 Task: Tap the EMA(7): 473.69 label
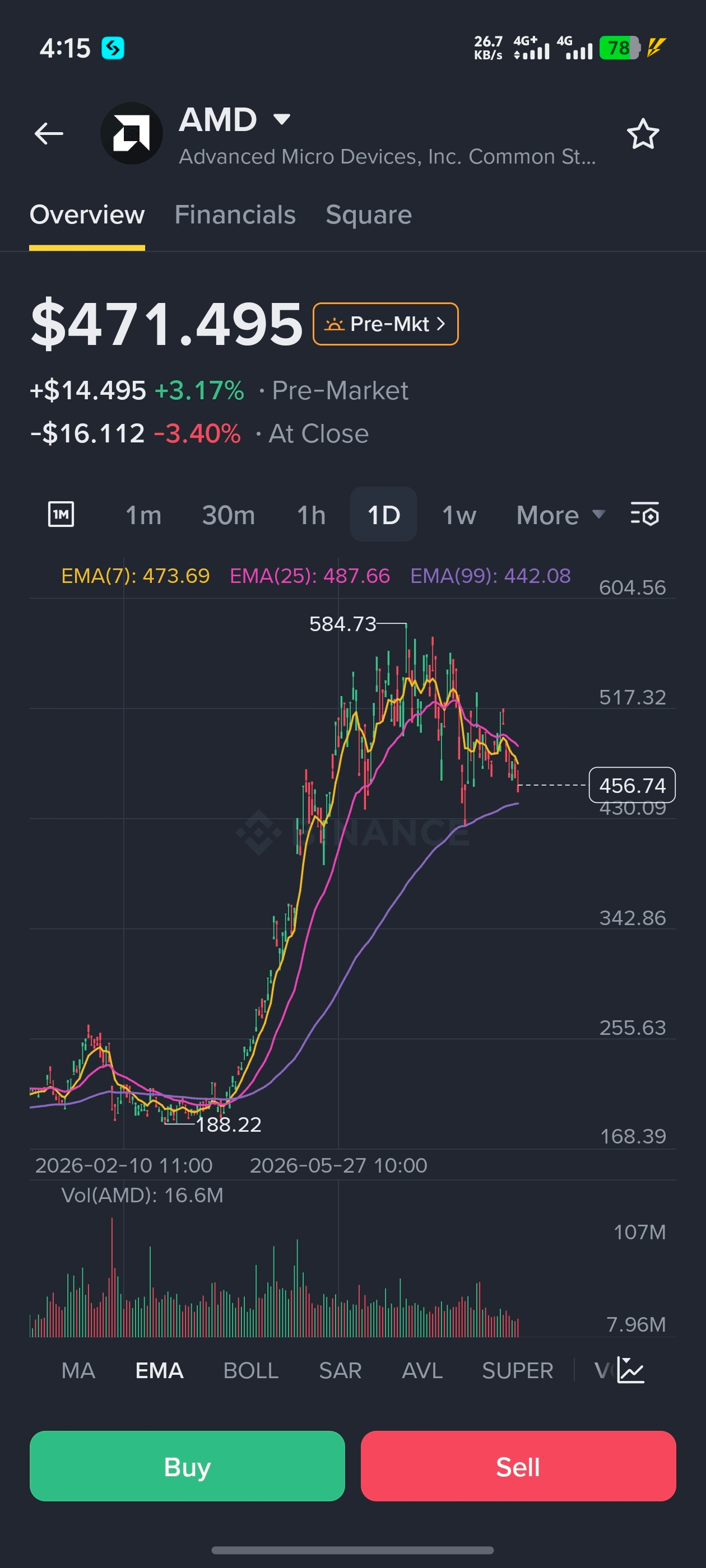click(135, 575)
